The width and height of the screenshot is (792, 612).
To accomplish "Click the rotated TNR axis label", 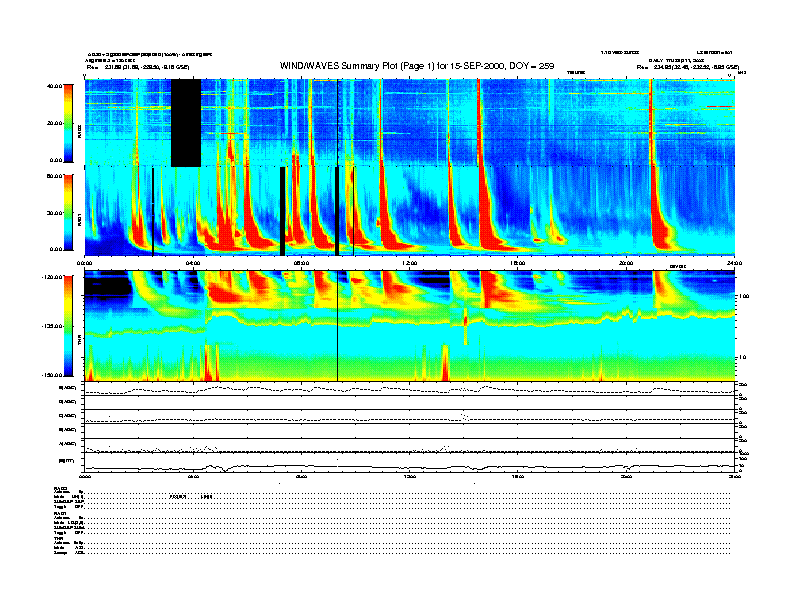I will [x=79, y=342].
